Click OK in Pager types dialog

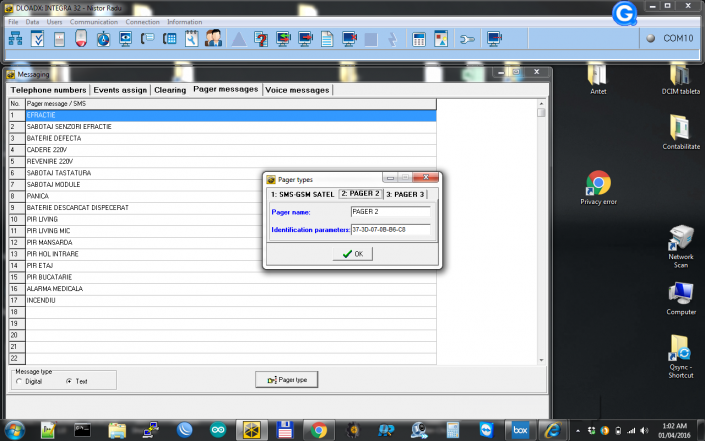pyautogui.click(x=353, y=254)
